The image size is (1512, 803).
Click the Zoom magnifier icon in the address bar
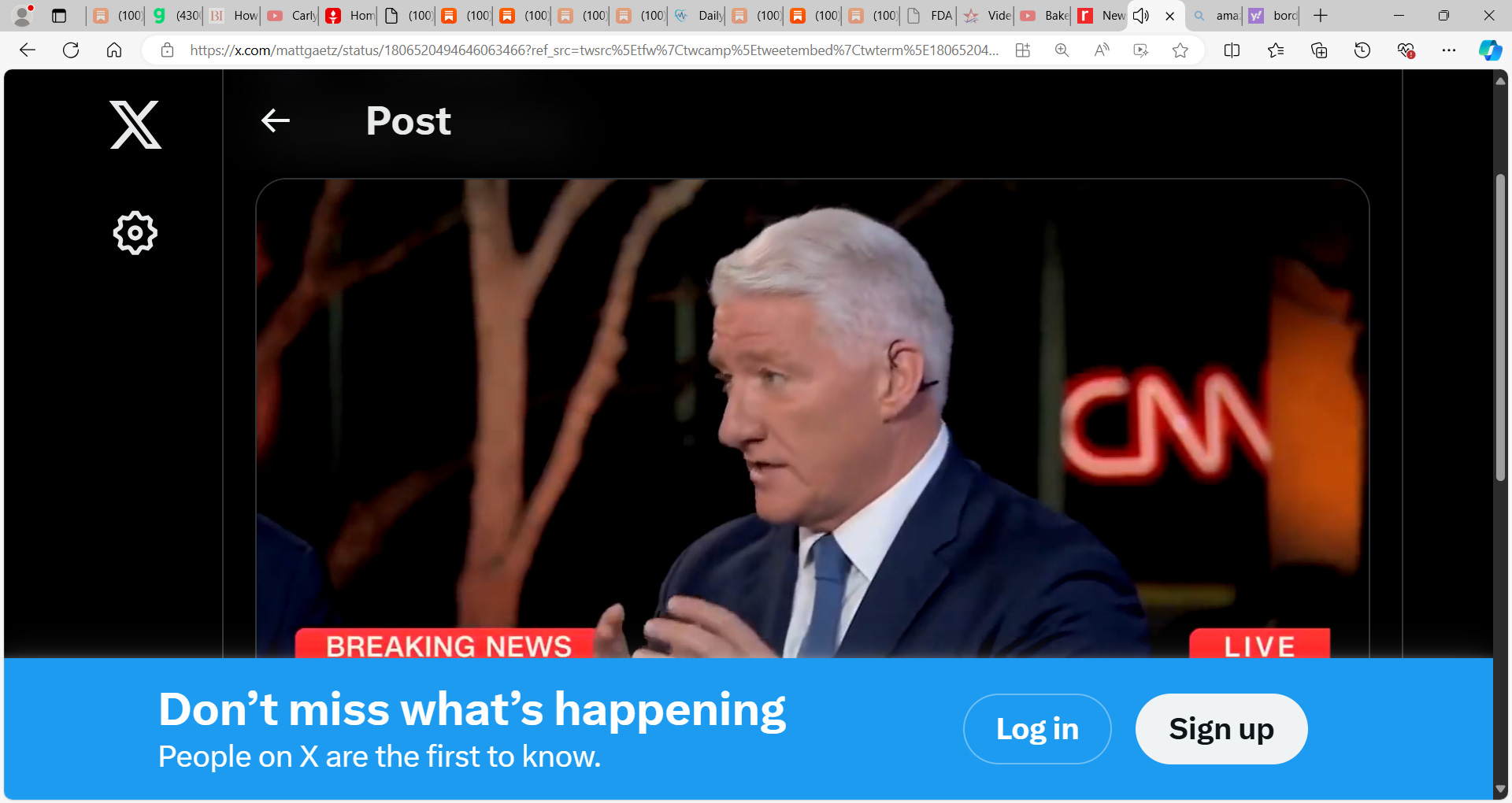point(1062,50)
